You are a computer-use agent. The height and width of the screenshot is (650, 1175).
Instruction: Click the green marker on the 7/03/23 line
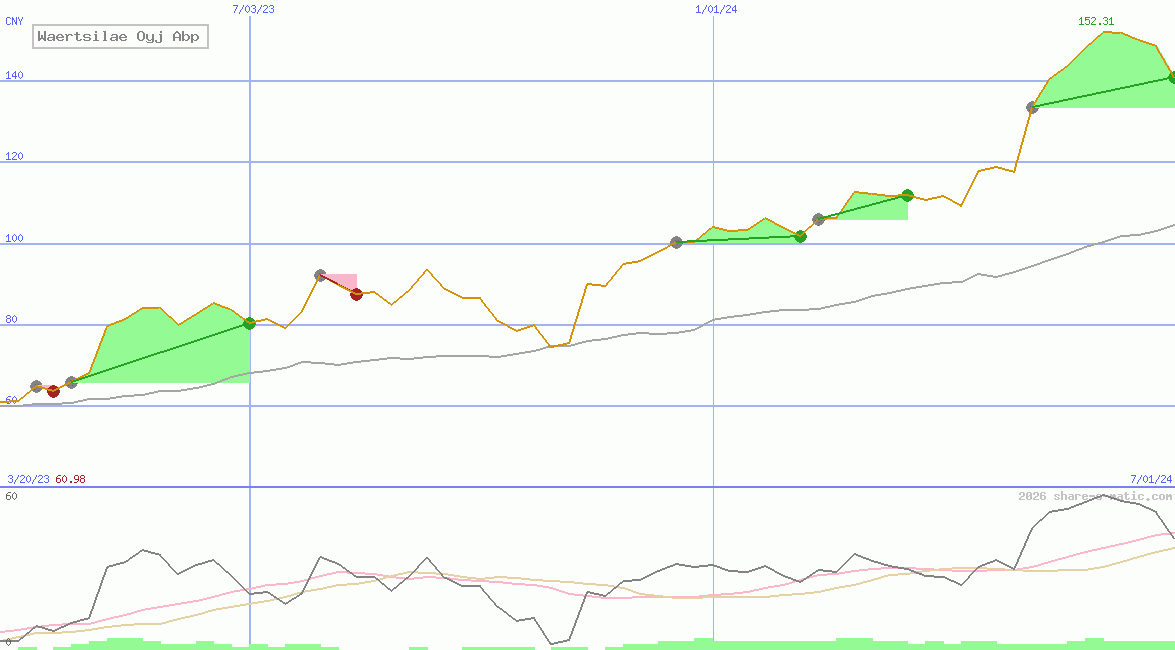pyautogui.click(x=249, y=323)
